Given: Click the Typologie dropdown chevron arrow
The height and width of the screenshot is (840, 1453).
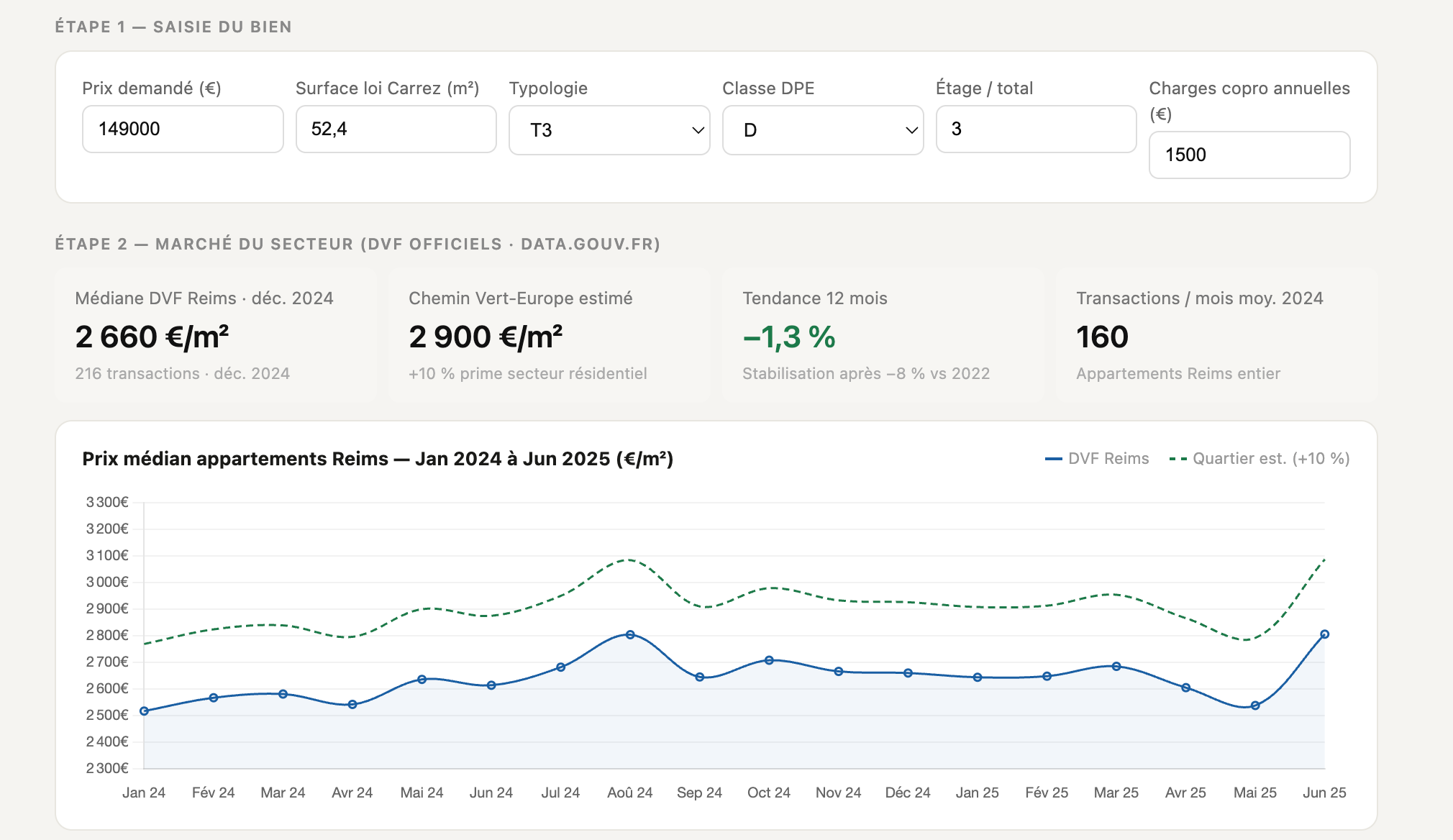Looking at the screenshot, I should click(x=697, y=130).
